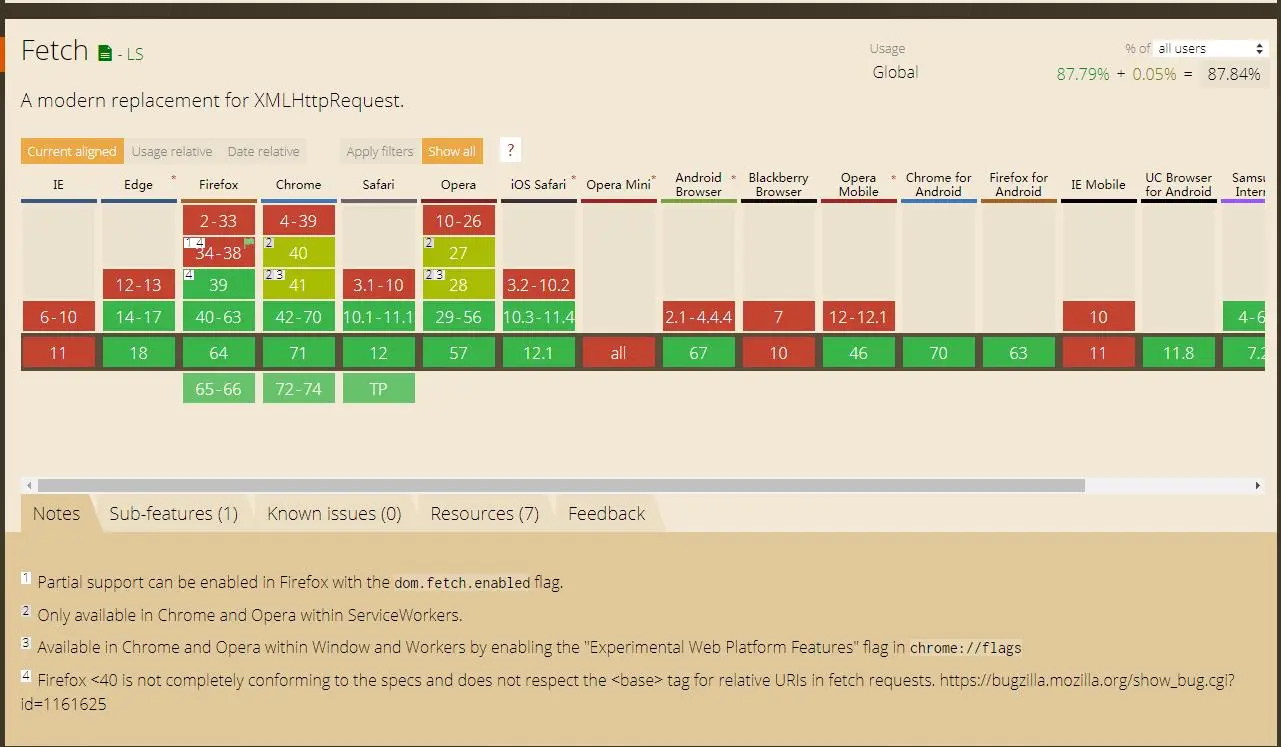Click the IE browser column header

coord(58,185)
